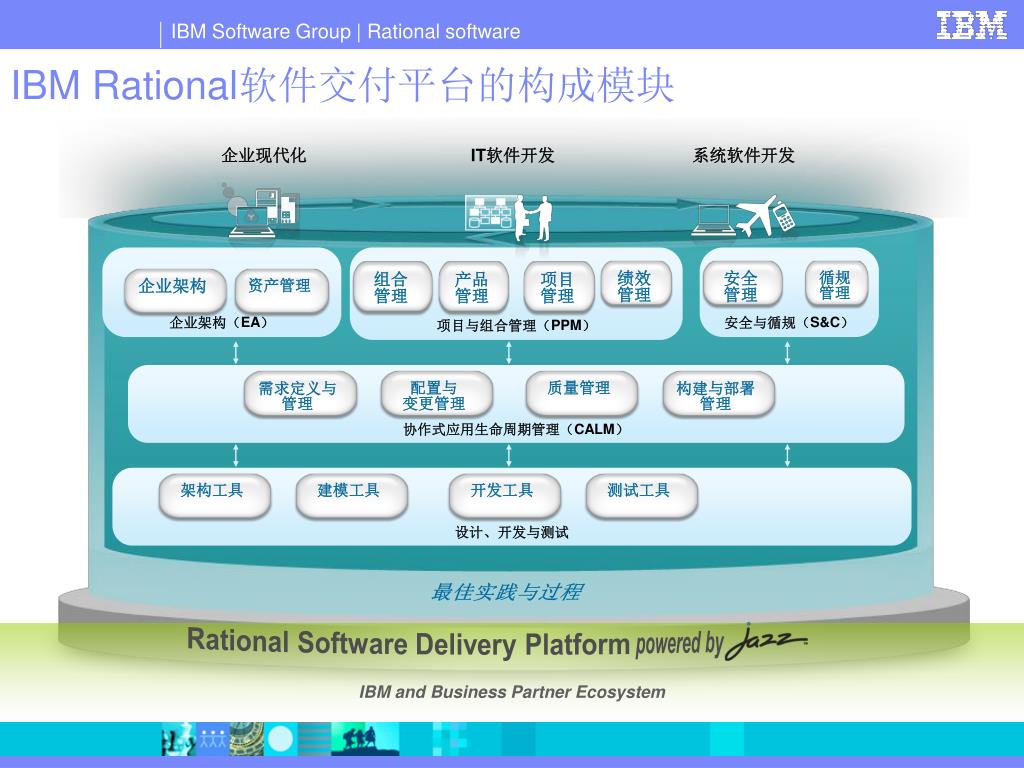Open the 配置与变更管理 module
This screenshot has height=768, width=1024.
point(436,394)
